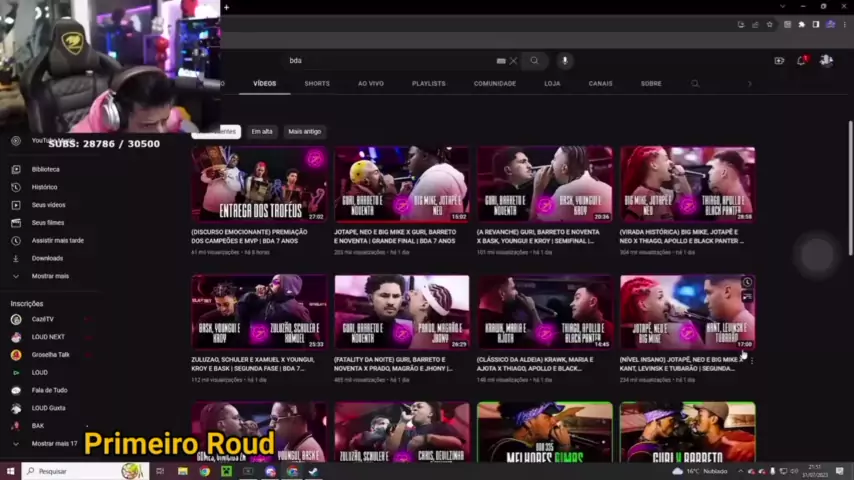Open the notifications bell
The image size is (854, 480).
801,61
